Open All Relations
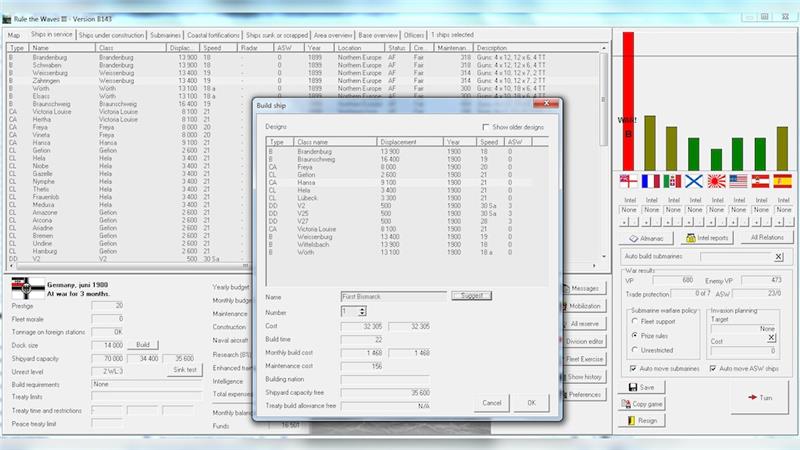The image size is (800, 450). coord(767,237)
